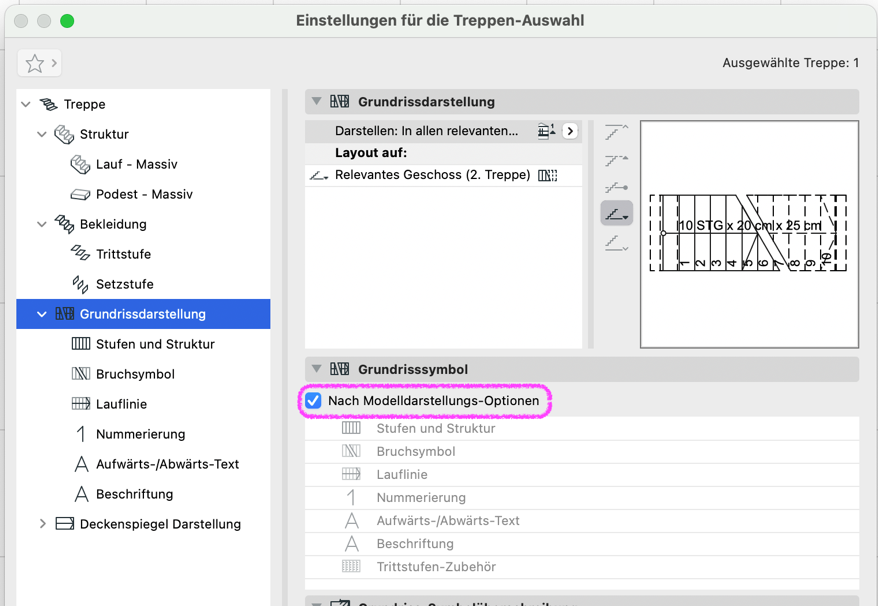Select the topmost stair layout preview icon
Image resolution: width=878 pixels, height=606 pixels.
coord(617,132)
